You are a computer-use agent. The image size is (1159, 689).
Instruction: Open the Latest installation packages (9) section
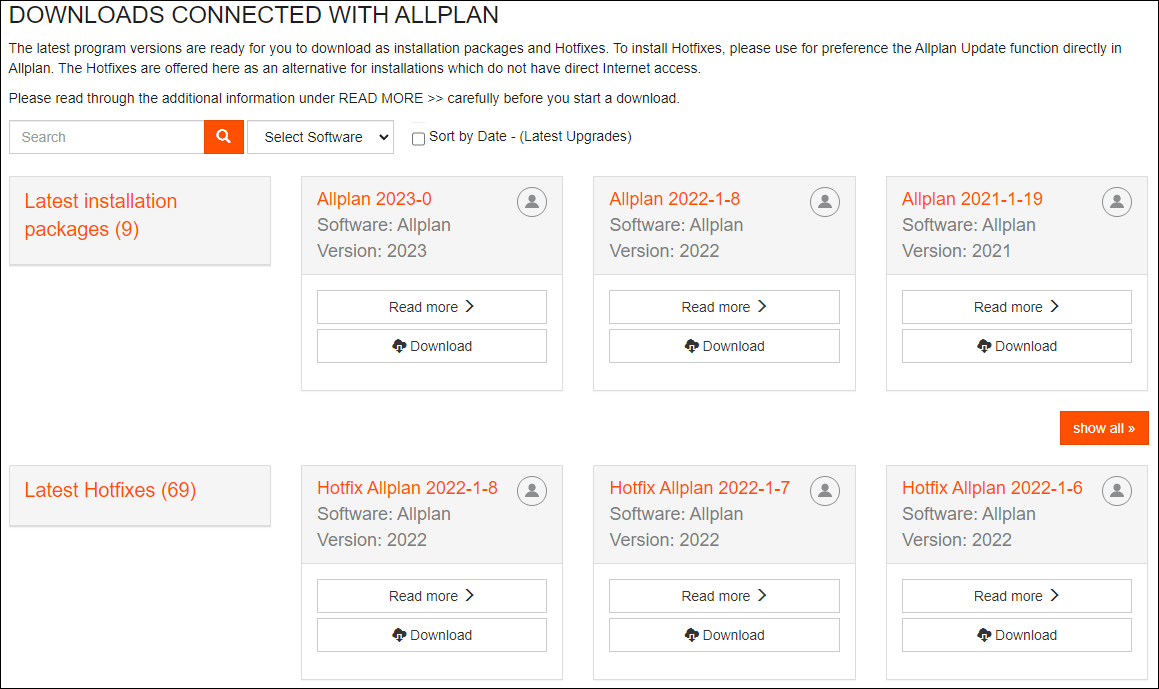point(100,215)
